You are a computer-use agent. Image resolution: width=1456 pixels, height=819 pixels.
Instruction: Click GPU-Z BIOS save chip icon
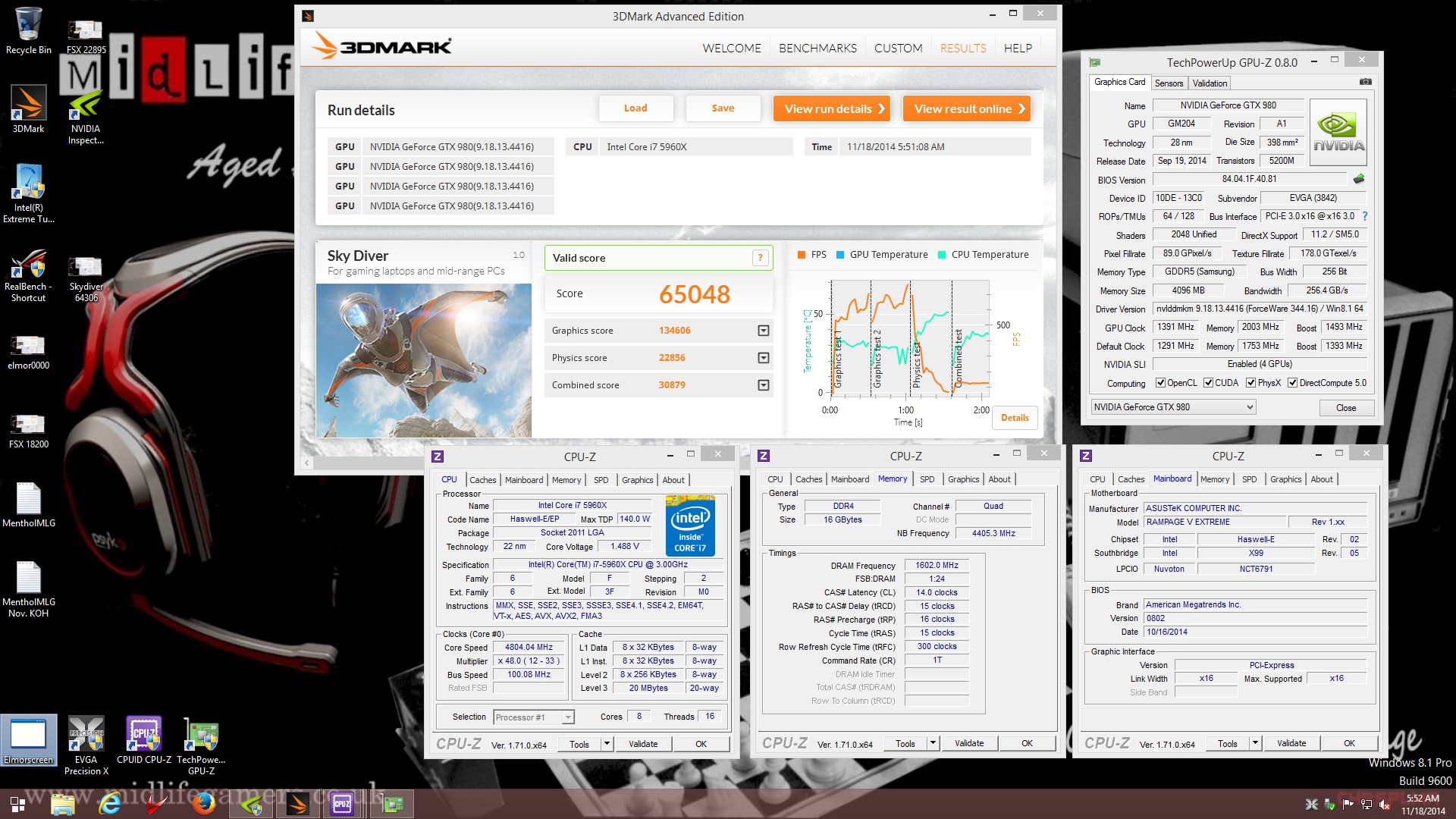pyautogui.click(x=1359, y=179)
